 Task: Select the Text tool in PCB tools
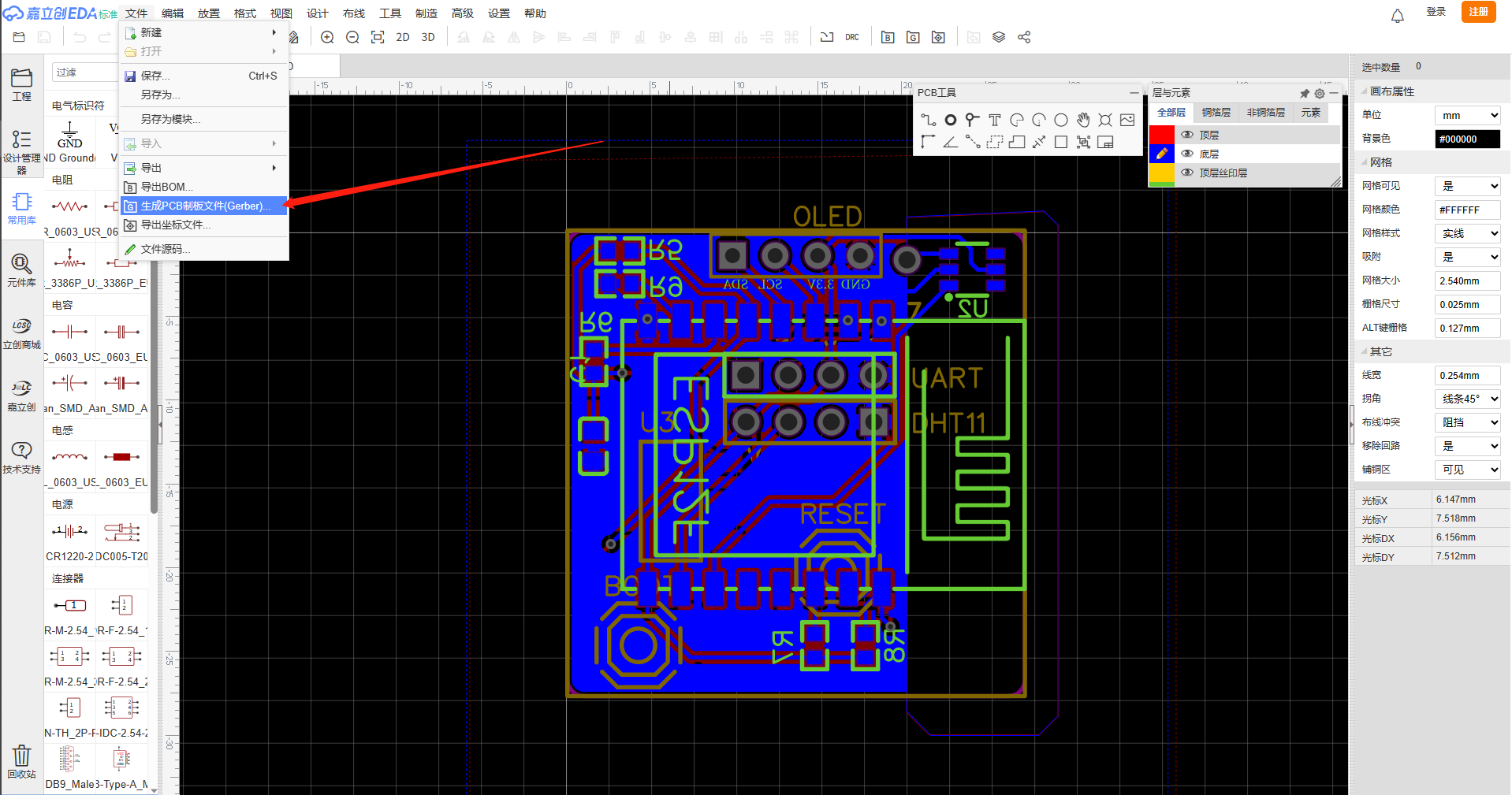[x=994, y=120]
